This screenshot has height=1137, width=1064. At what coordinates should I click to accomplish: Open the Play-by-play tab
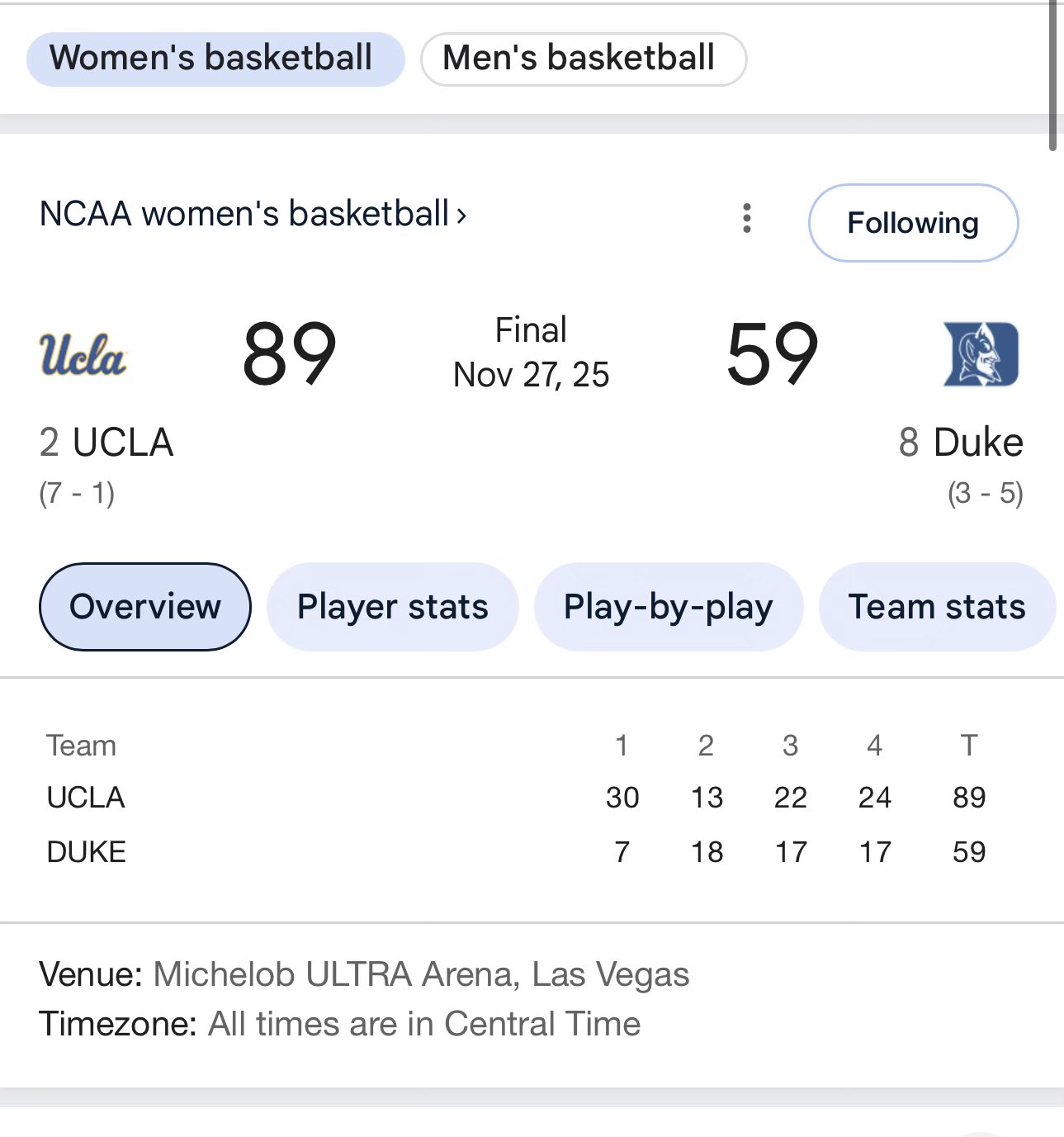(x=668, y=607)
